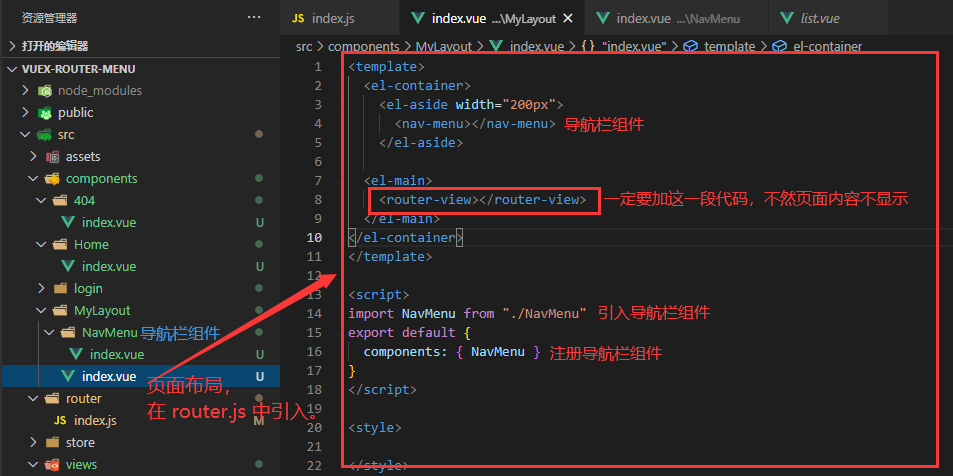Expand the 打开的编辑器 section

[55, 46]
